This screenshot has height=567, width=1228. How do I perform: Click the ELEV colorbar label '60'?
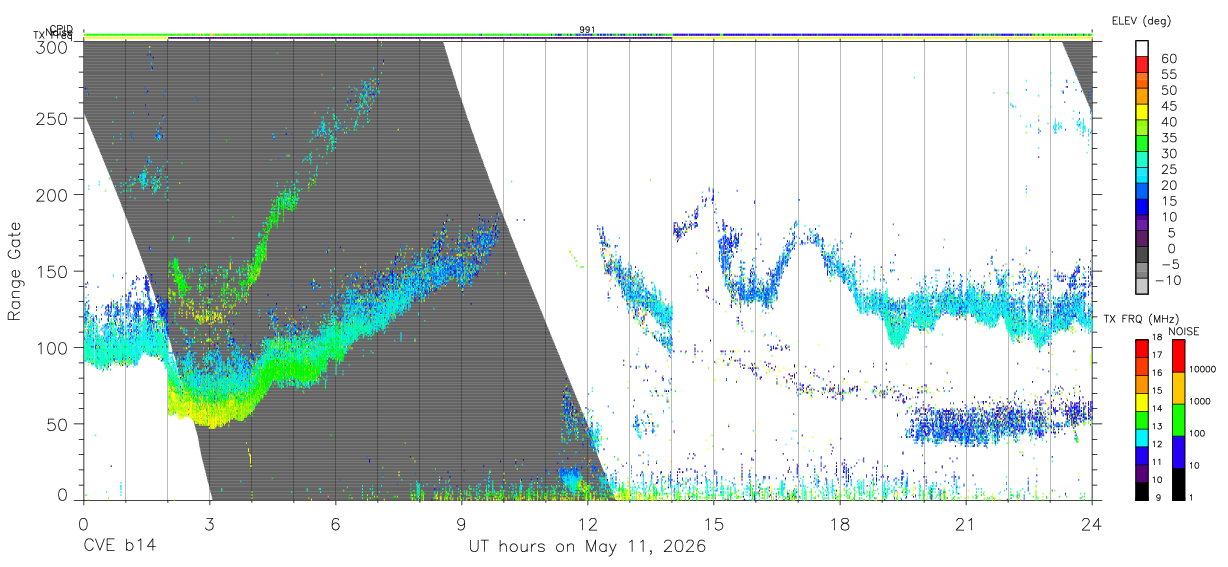1167,59
